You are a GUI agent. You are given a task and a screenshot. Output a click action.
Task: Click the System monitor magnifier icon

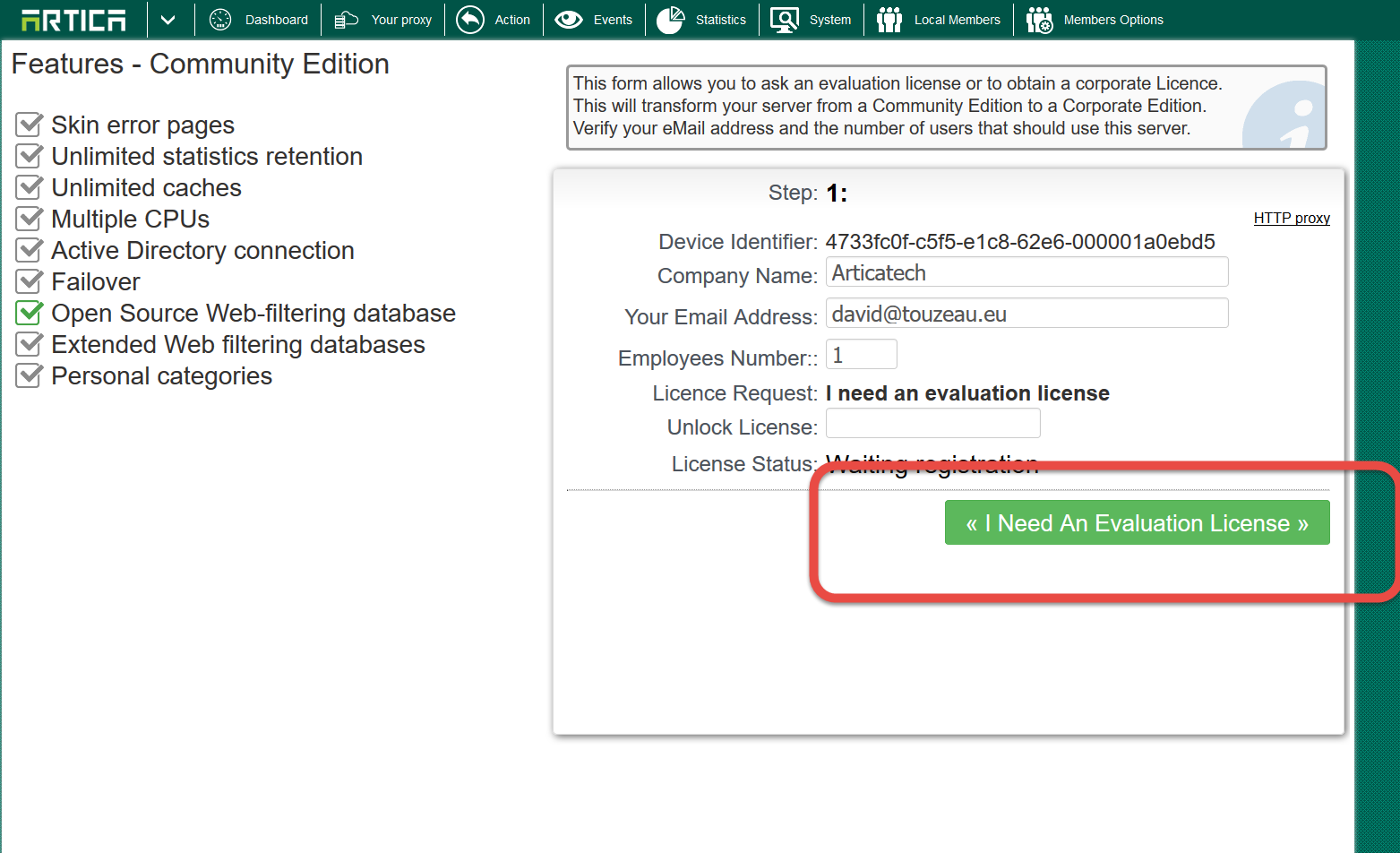pyautogui.click(x=785, y=20)
